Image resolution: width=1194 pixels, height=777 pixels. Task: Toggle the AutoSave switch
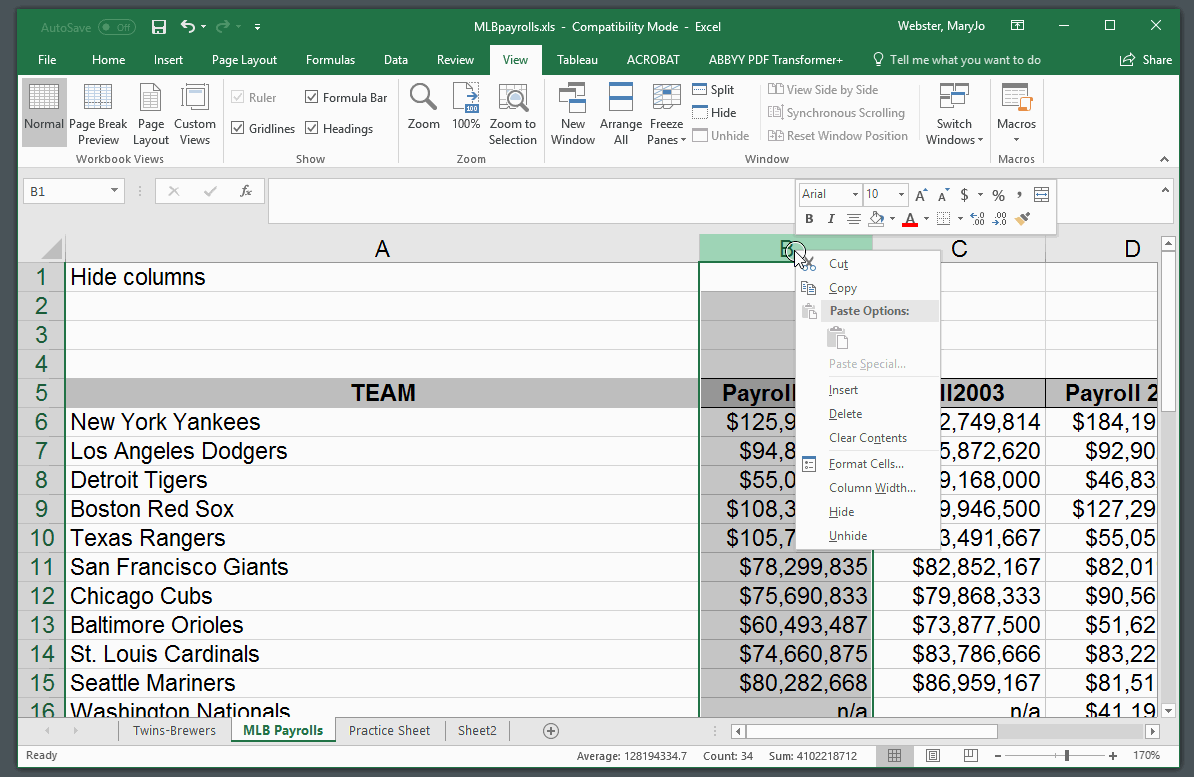click(117, 27)
